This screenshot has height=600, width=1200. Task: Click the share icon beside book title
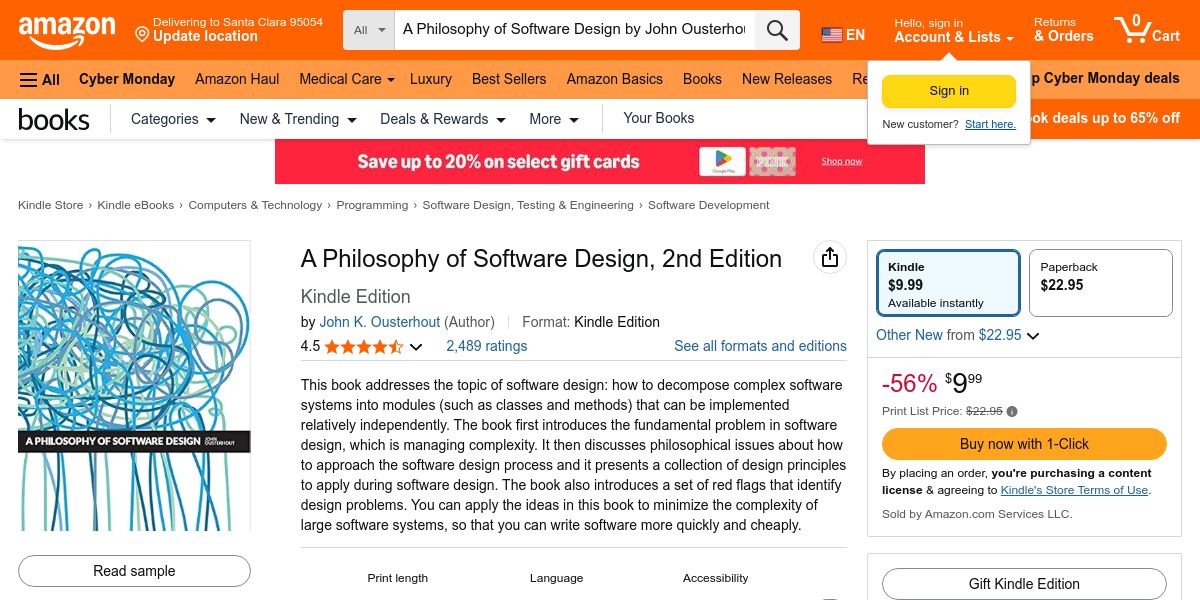coord(829,258)
